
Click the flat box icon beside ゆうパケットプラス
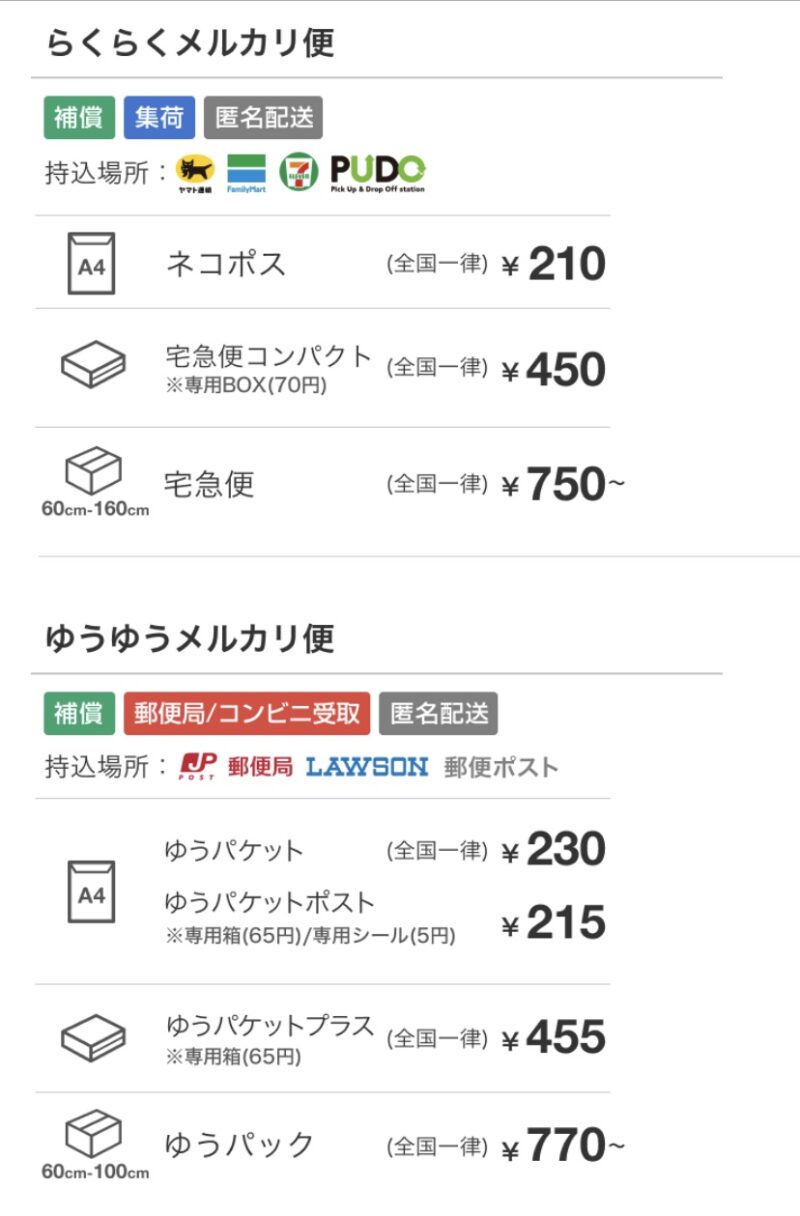coord(93,1038)
